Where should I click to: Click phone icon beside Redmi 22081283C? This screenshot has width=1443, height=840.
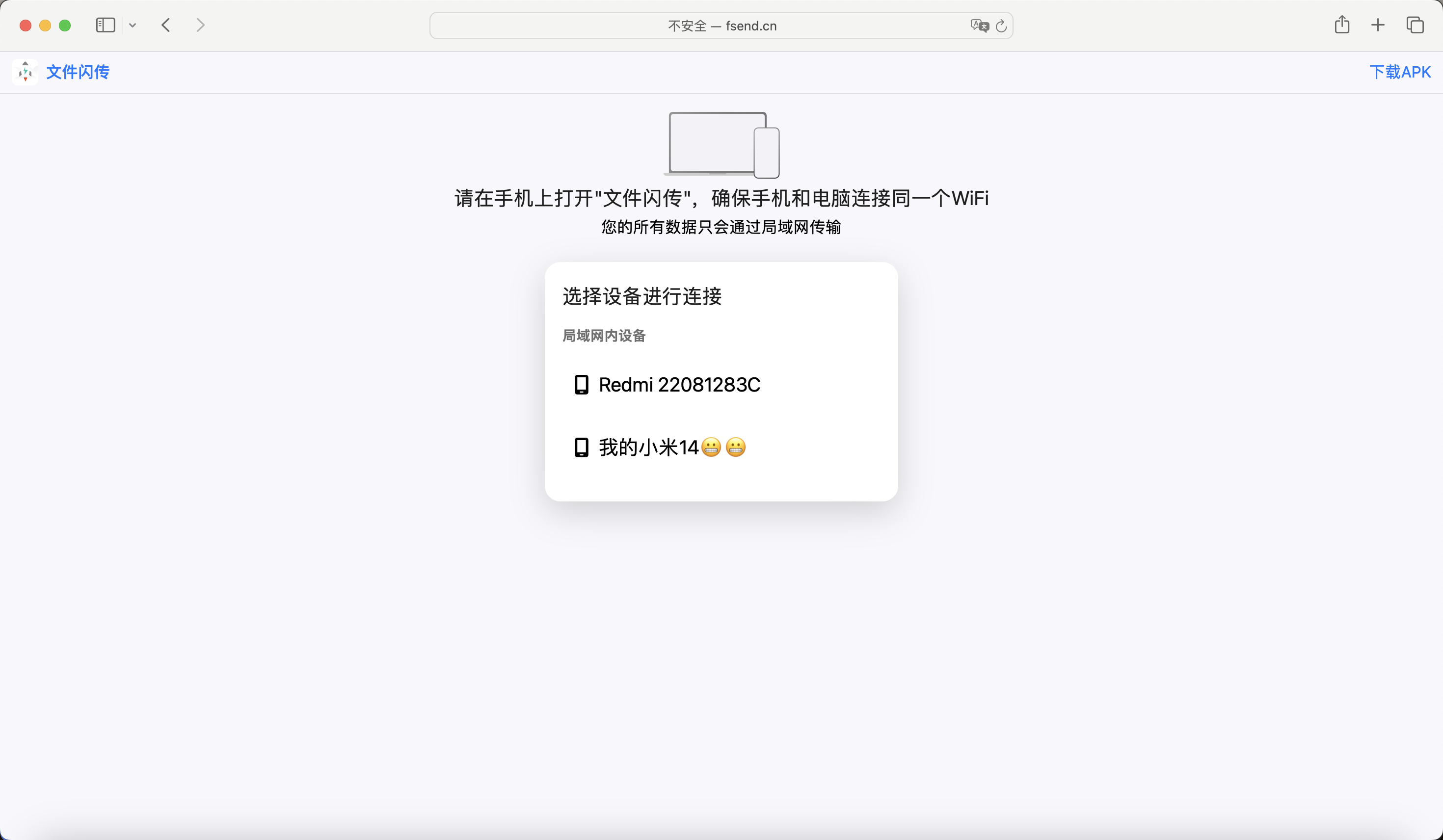click(581, 385)
